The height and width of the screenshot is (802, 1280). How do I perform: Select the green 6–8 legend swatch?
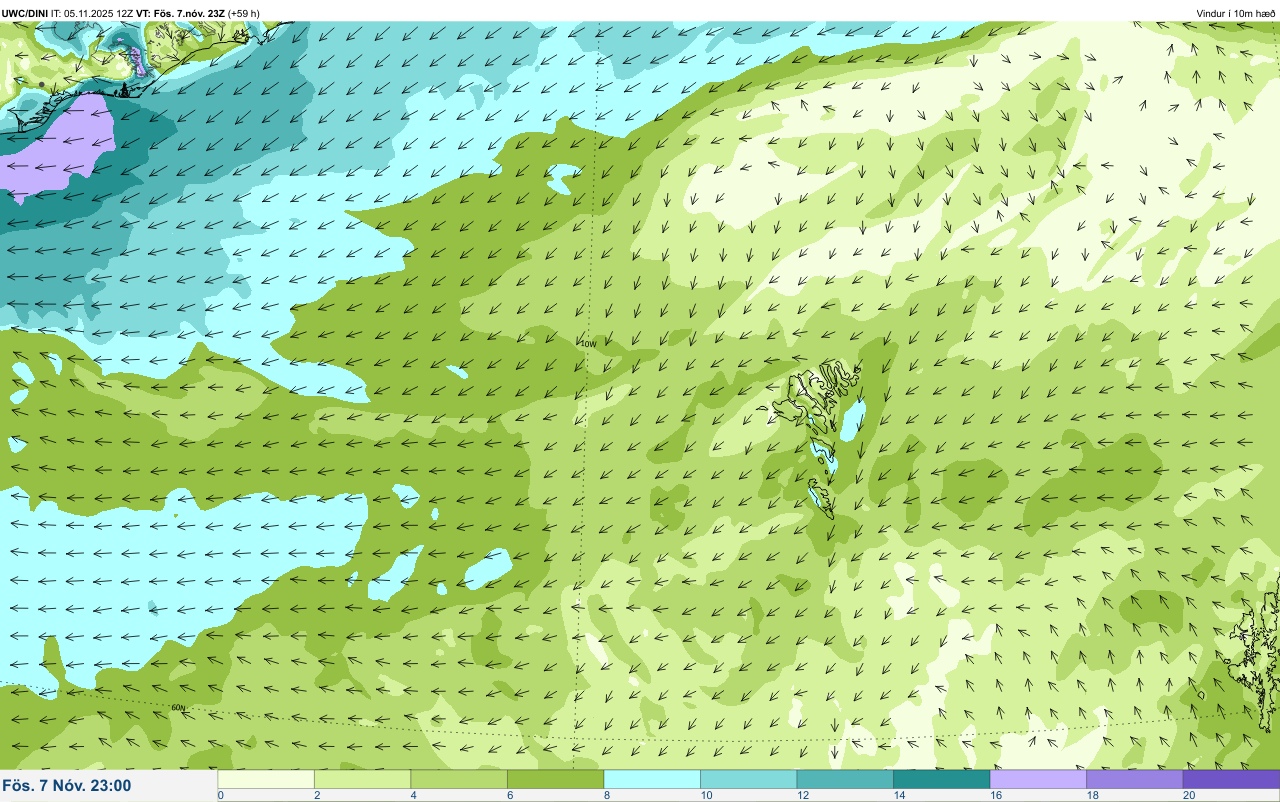click(x=555, y=779)
